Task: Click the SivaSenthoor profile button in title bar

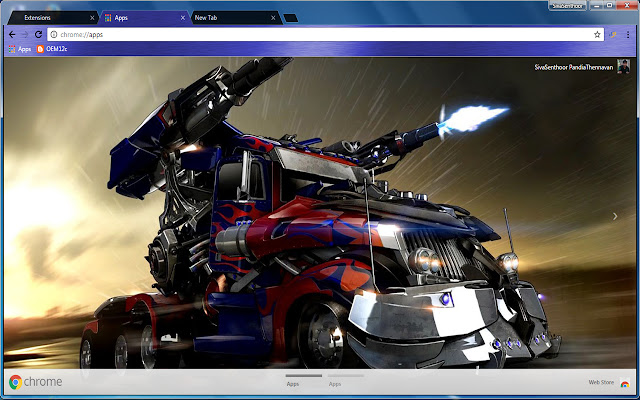Action: 567,6
